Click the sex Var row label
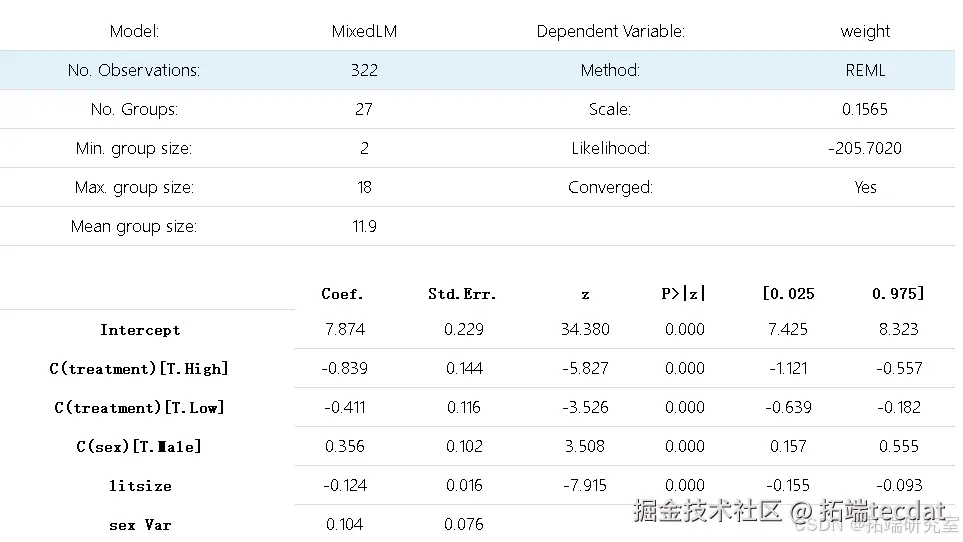The width and height of the screenshot is (963, 542). [x=140, y=525]
